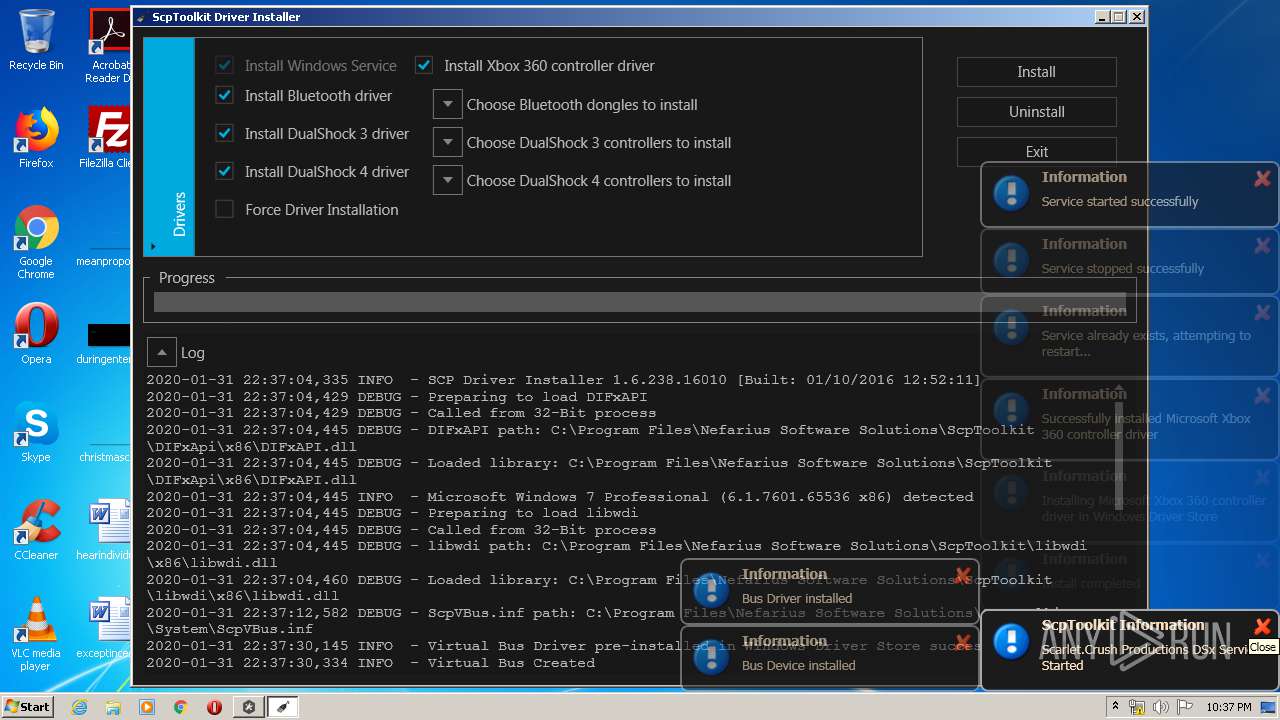Image resolution: width=1280 pixels, height=720 pixels.
Task: Uncheck Install DualShock 3 driver
Action: 224,133
